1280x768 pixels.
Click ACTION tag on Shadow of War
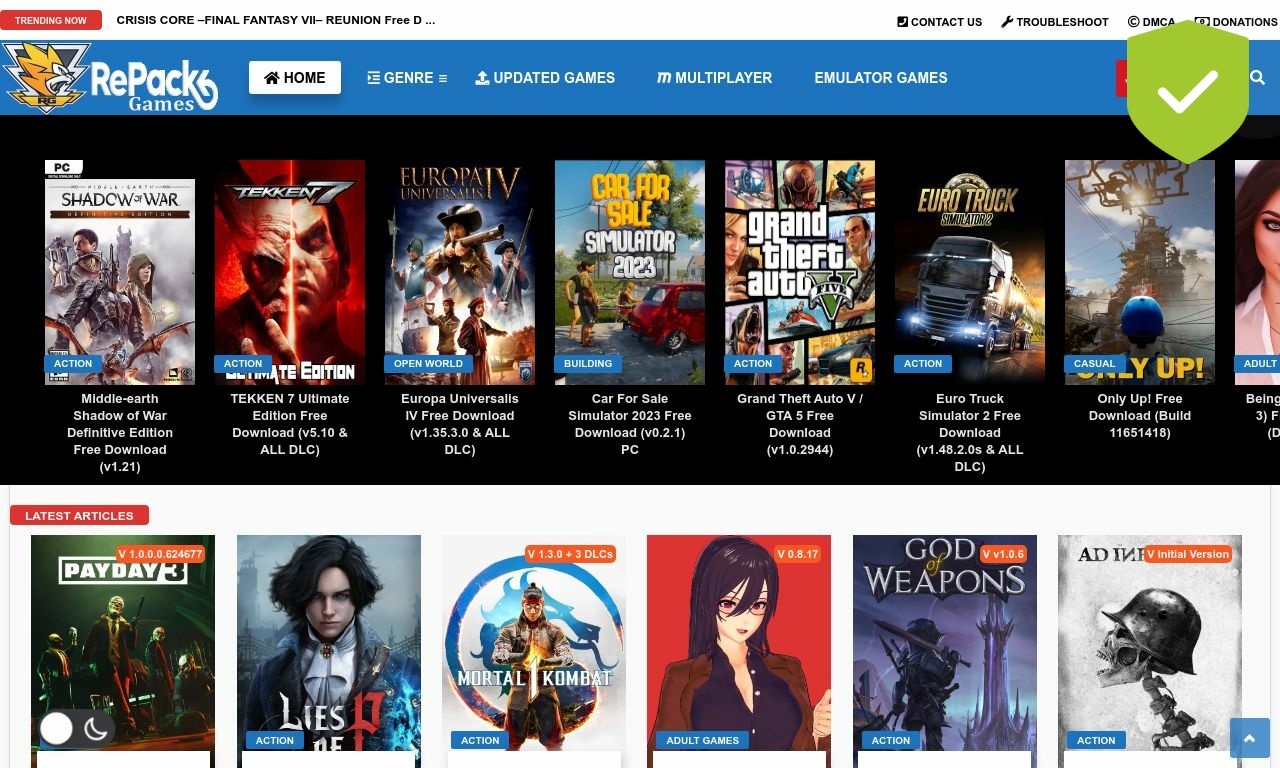(x=73, y=364)
